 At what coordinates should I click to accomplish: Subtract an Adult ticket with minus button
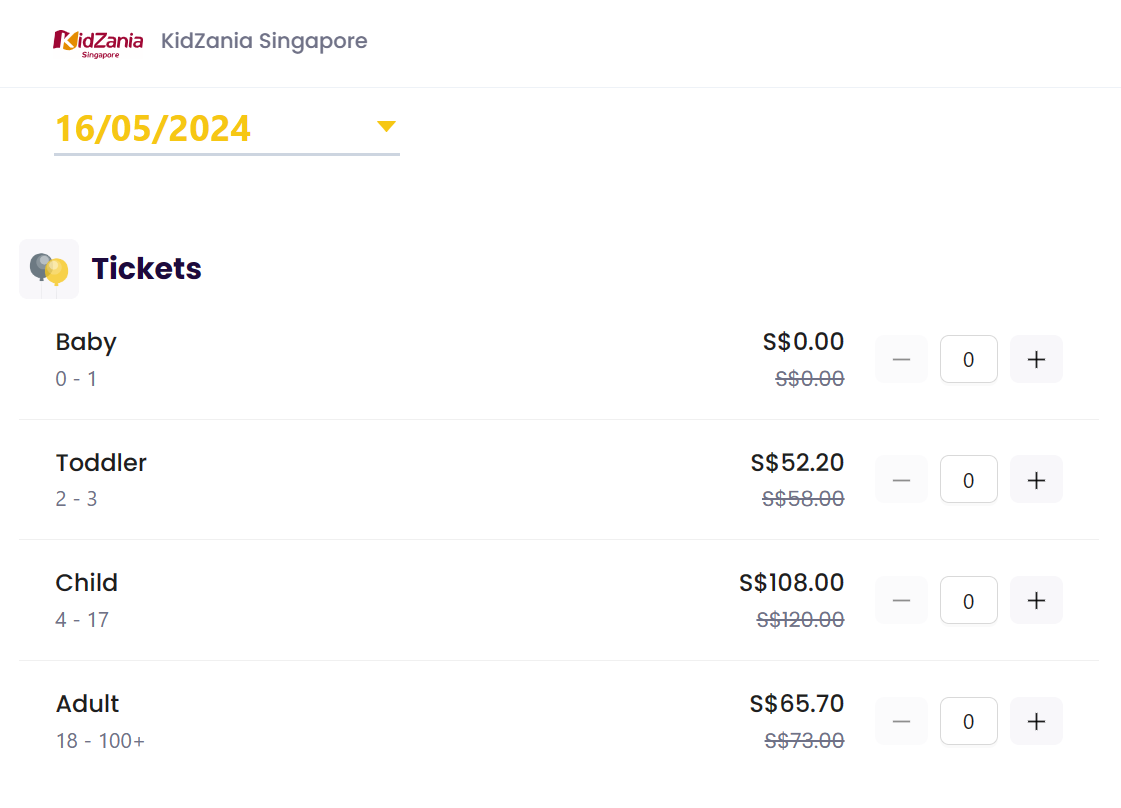click(902, 721)
